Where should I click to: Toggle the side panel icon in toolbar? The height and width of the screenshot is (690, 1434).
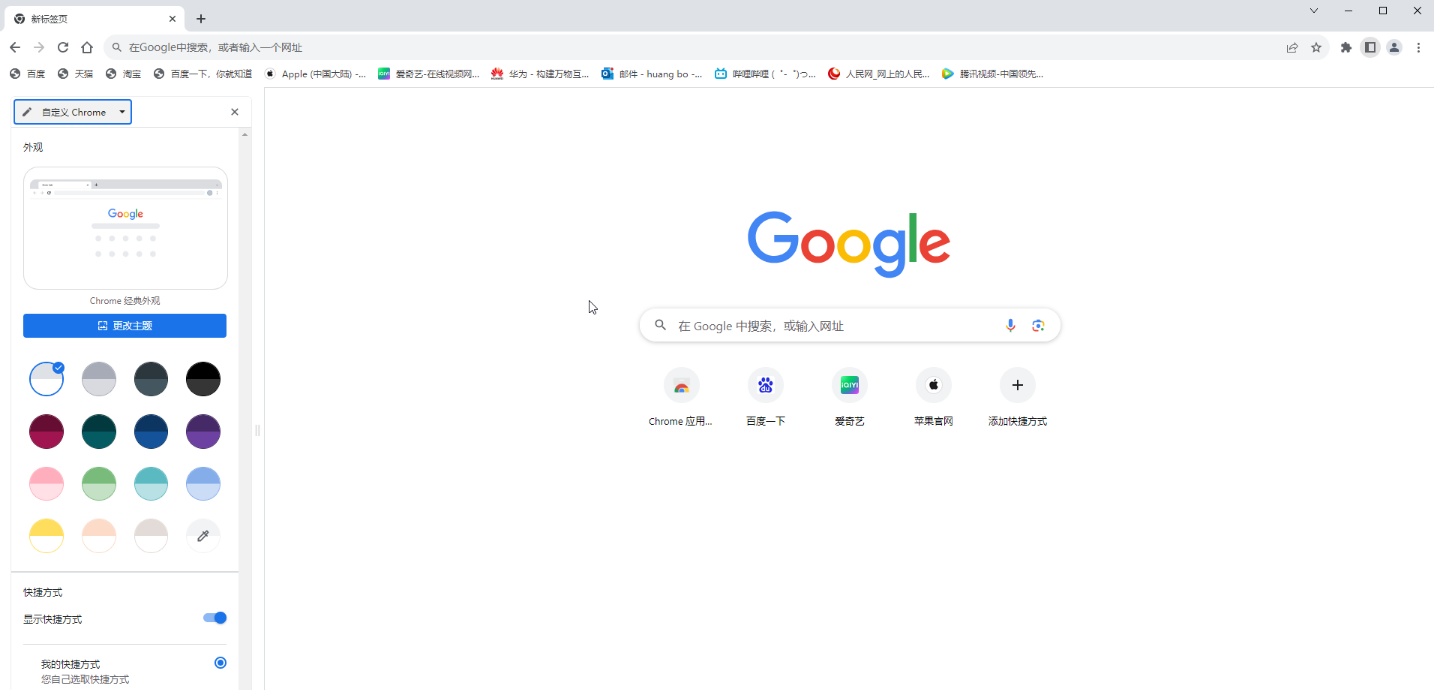tap(1370, 47)
